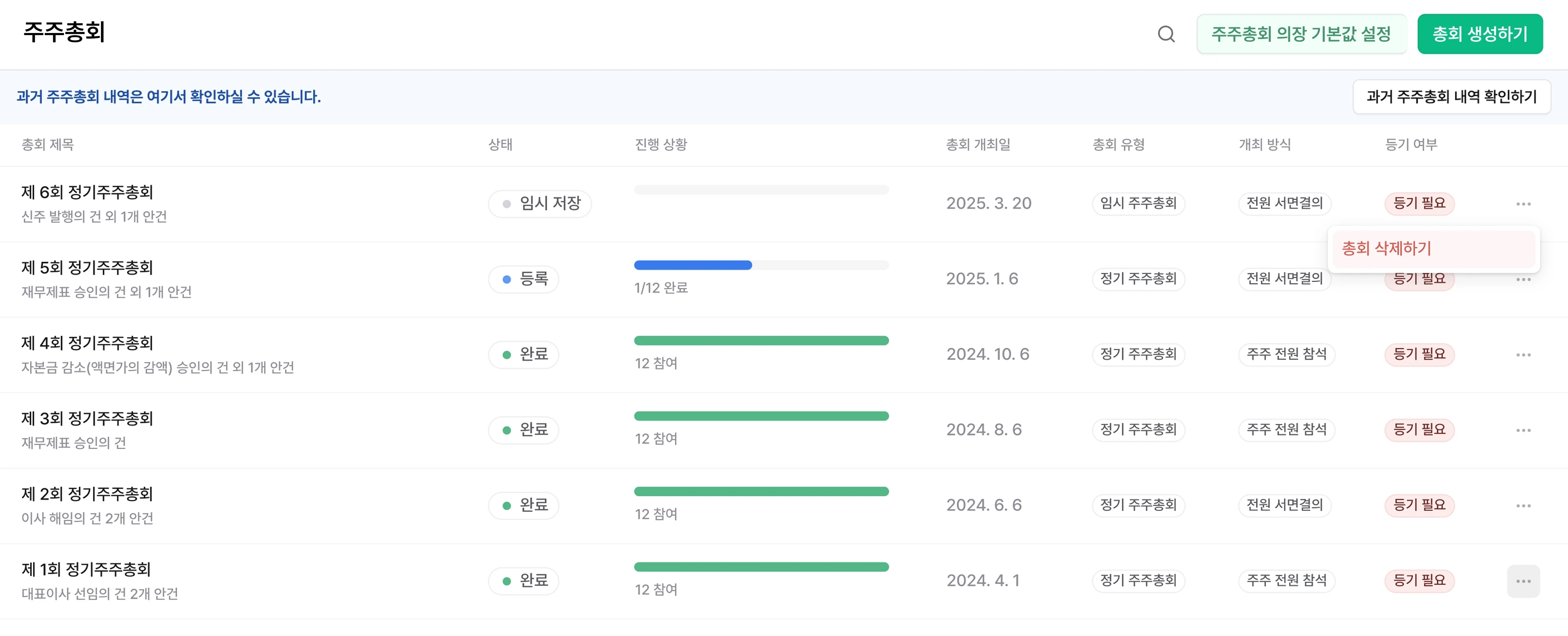Select the 완료 status badge on 제 1회
The width and height of the screenshot is (1568, 636).
tap(523, 581)
